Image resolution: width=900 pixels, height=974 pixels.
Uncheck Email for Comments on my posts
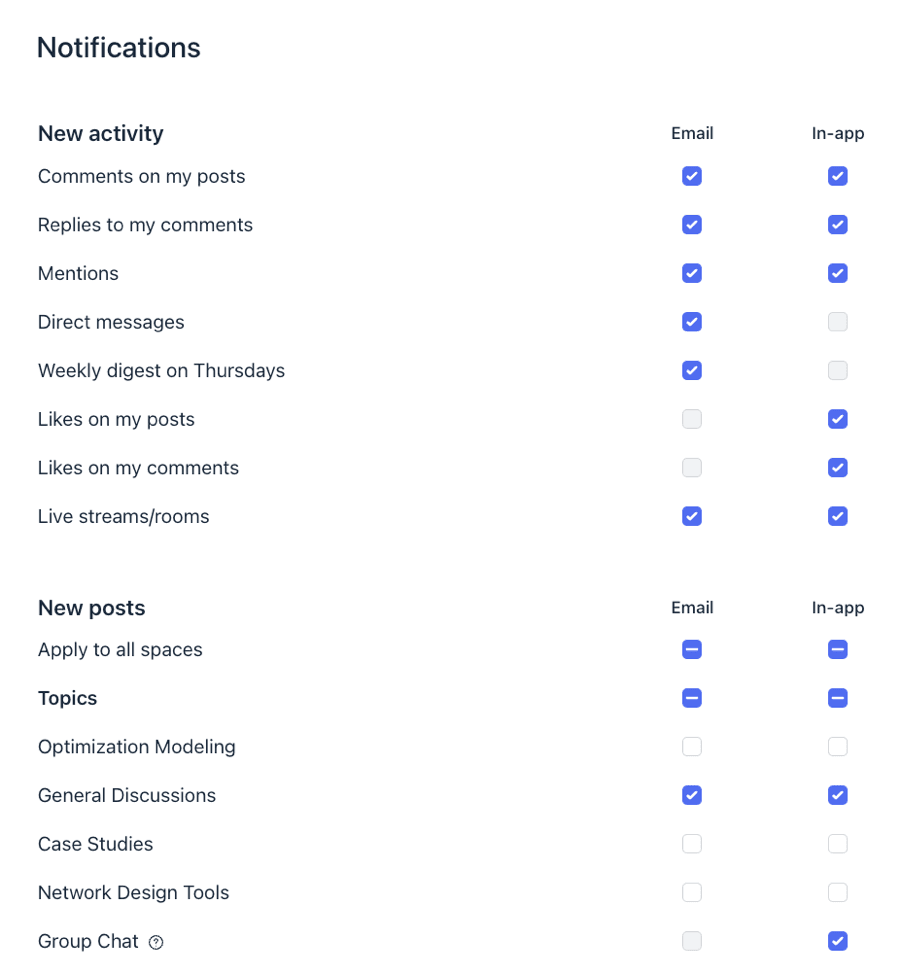[x=692, y=176]
